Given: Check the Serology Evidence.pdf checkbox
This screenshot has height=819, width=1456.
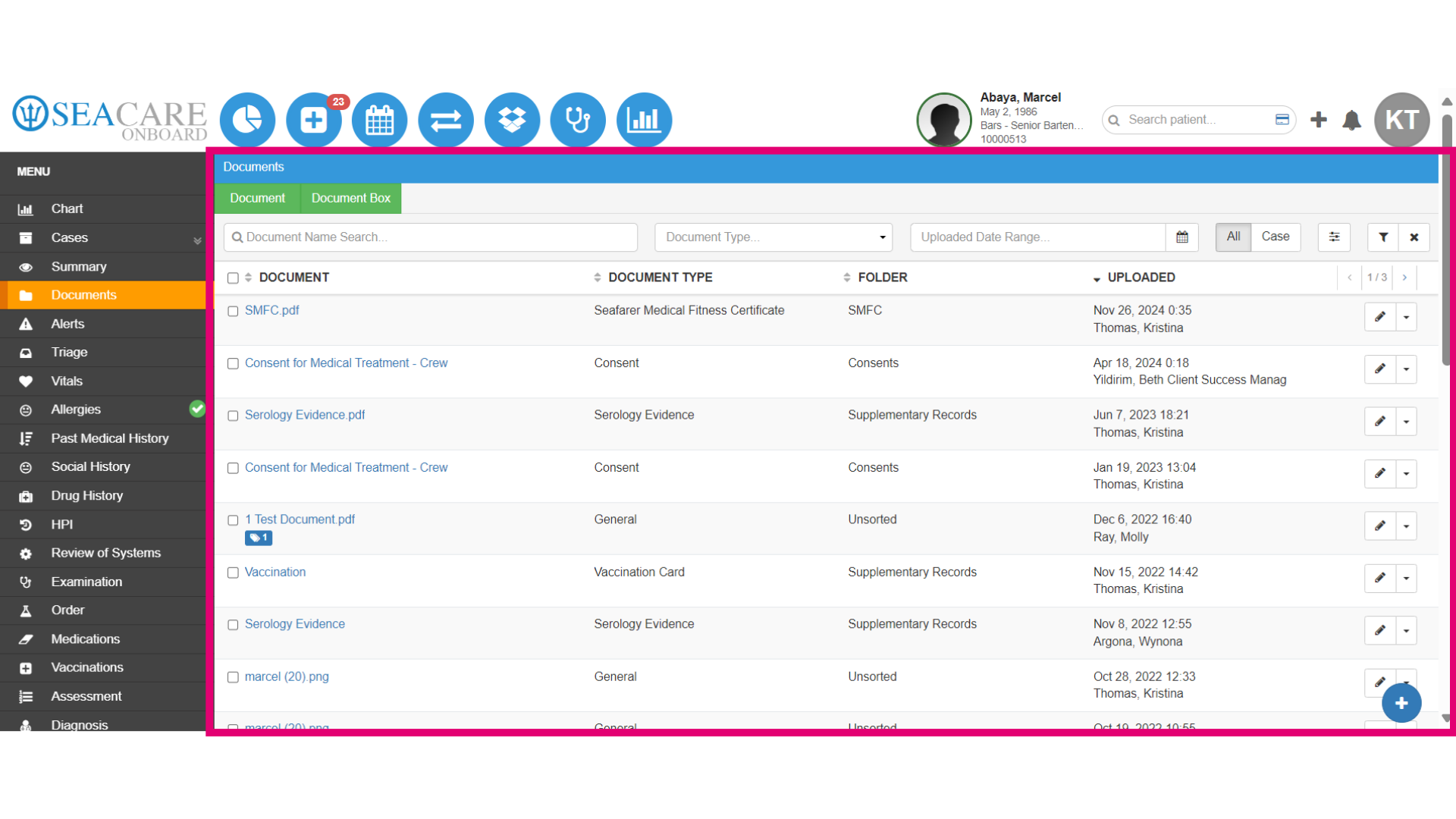Looking at the screenshot, I should pyautogui.click(x=233, y=416).
